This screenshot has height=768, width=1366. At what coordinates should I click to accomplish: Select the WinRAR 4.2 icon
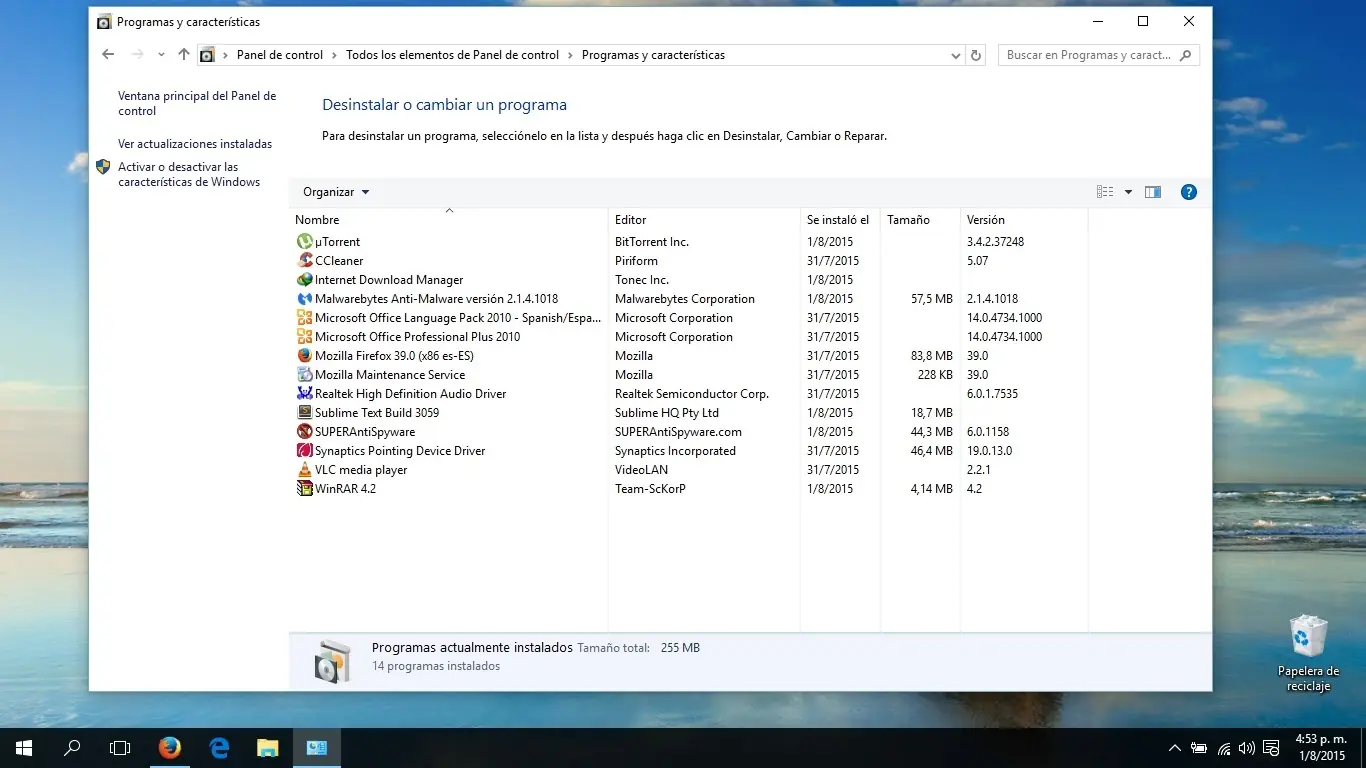coord(305,489)
